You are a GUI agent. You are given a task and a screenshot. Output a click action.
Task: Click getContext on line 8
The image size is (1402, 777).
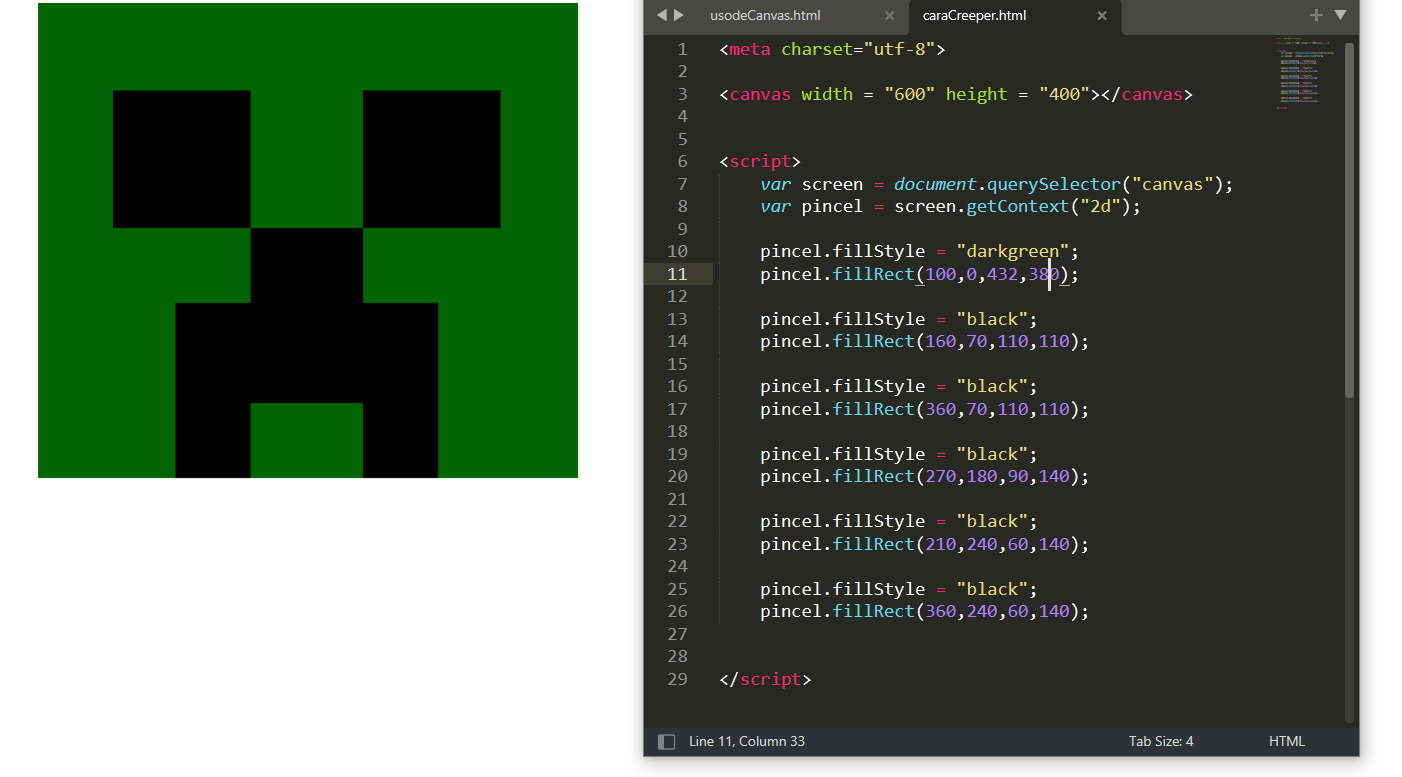1018,207
